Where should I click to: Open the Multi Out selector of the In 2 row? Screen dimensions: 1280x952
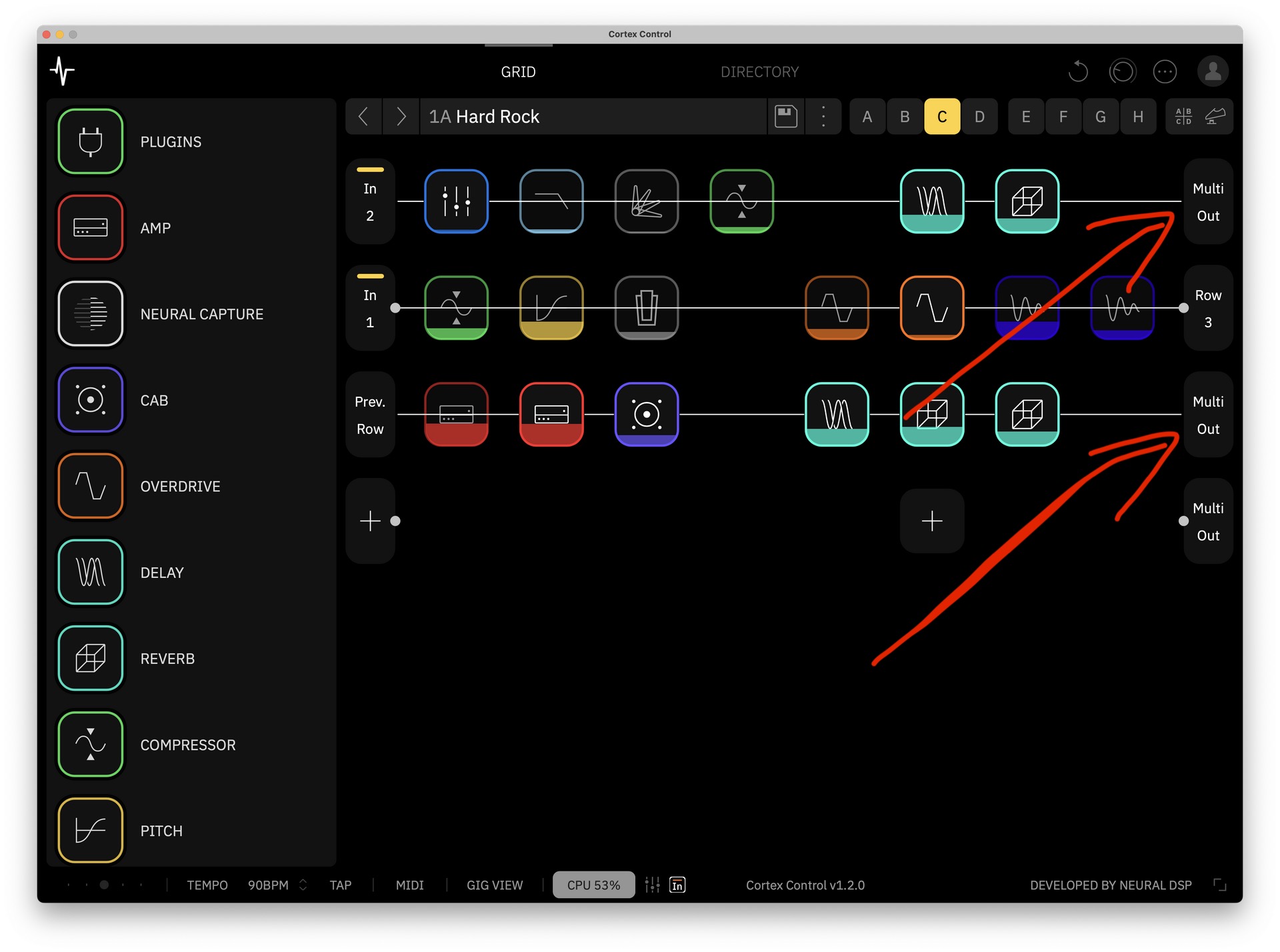click(1208, 201)
